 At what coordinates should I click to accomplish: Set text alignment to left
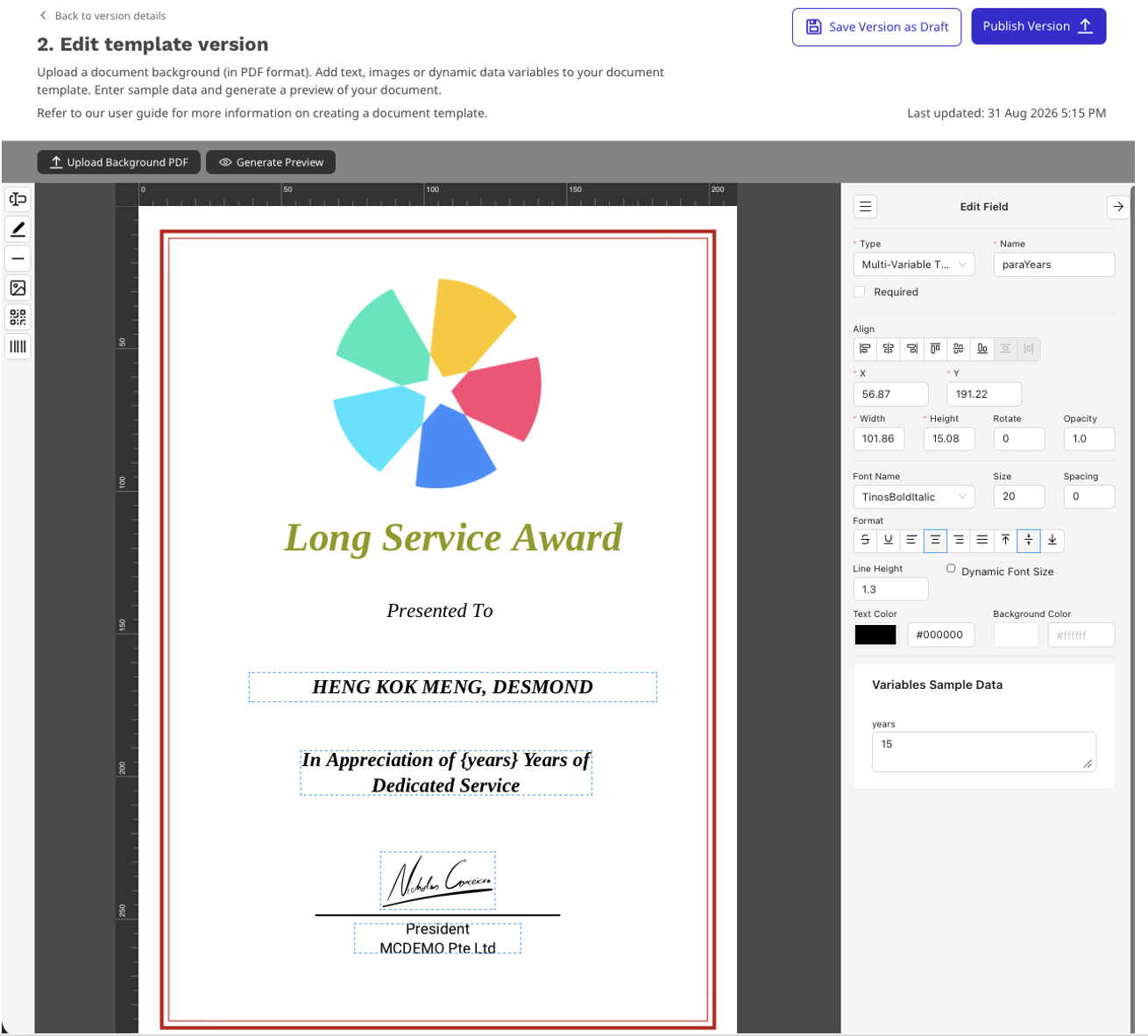pos(911,541)
